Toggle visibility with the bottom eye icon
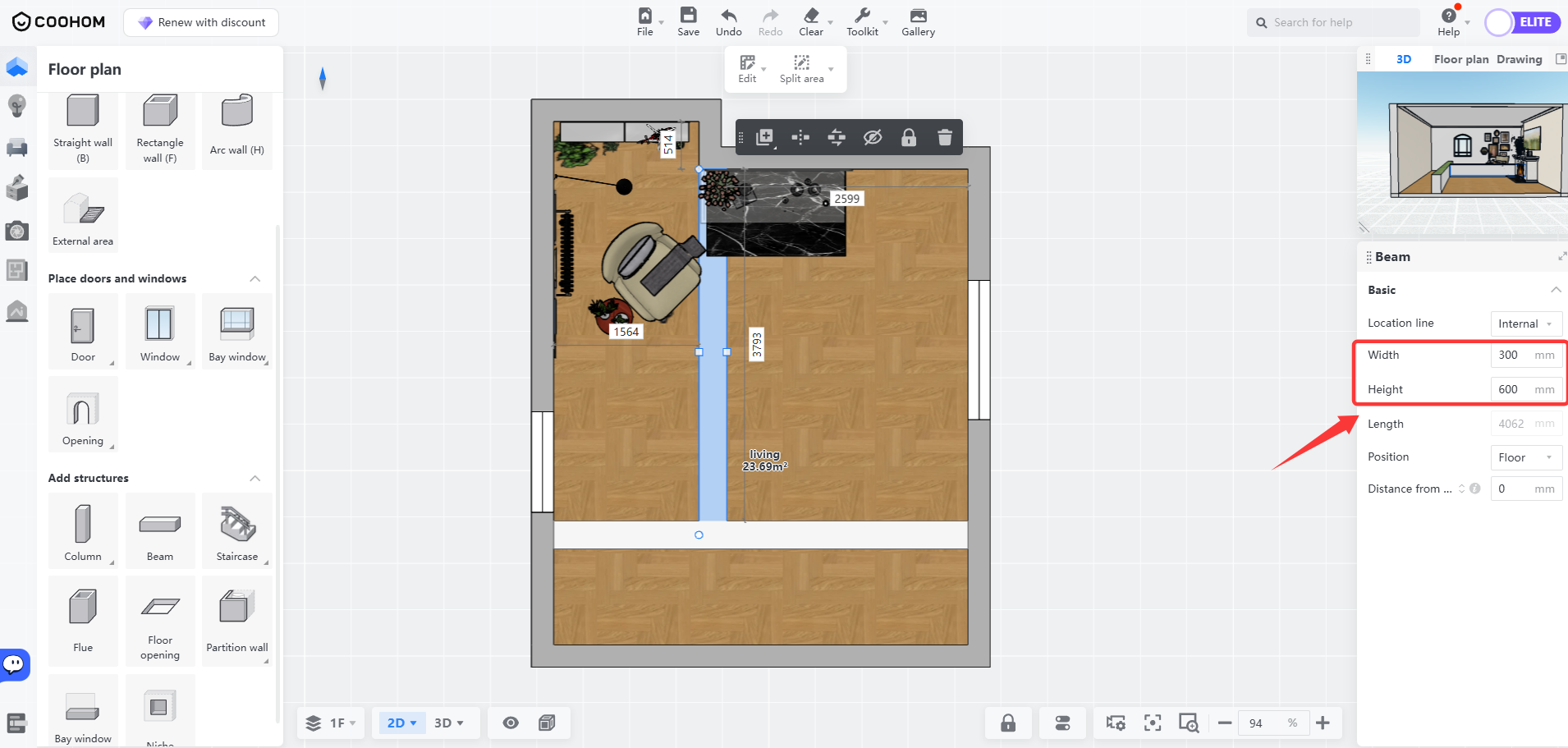 coord(511,723)
